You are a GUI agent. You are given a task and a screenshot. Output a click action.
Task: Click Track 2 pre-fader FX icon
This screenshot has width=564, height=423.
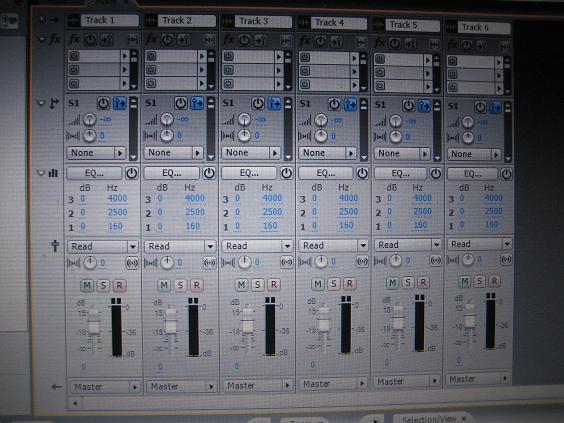coord(184,40)
